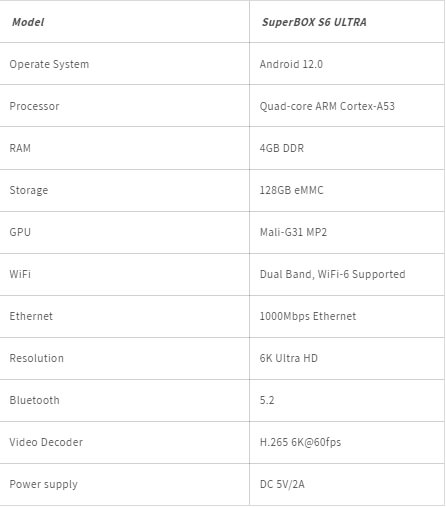Click the RAM row label
Viewport: 446px width, 507px height.
pos(20,148)
